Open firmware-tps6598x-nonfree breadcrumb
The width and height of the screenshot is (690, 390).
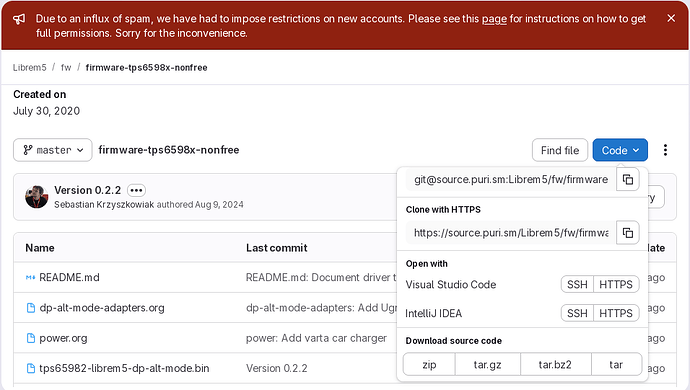147,67
